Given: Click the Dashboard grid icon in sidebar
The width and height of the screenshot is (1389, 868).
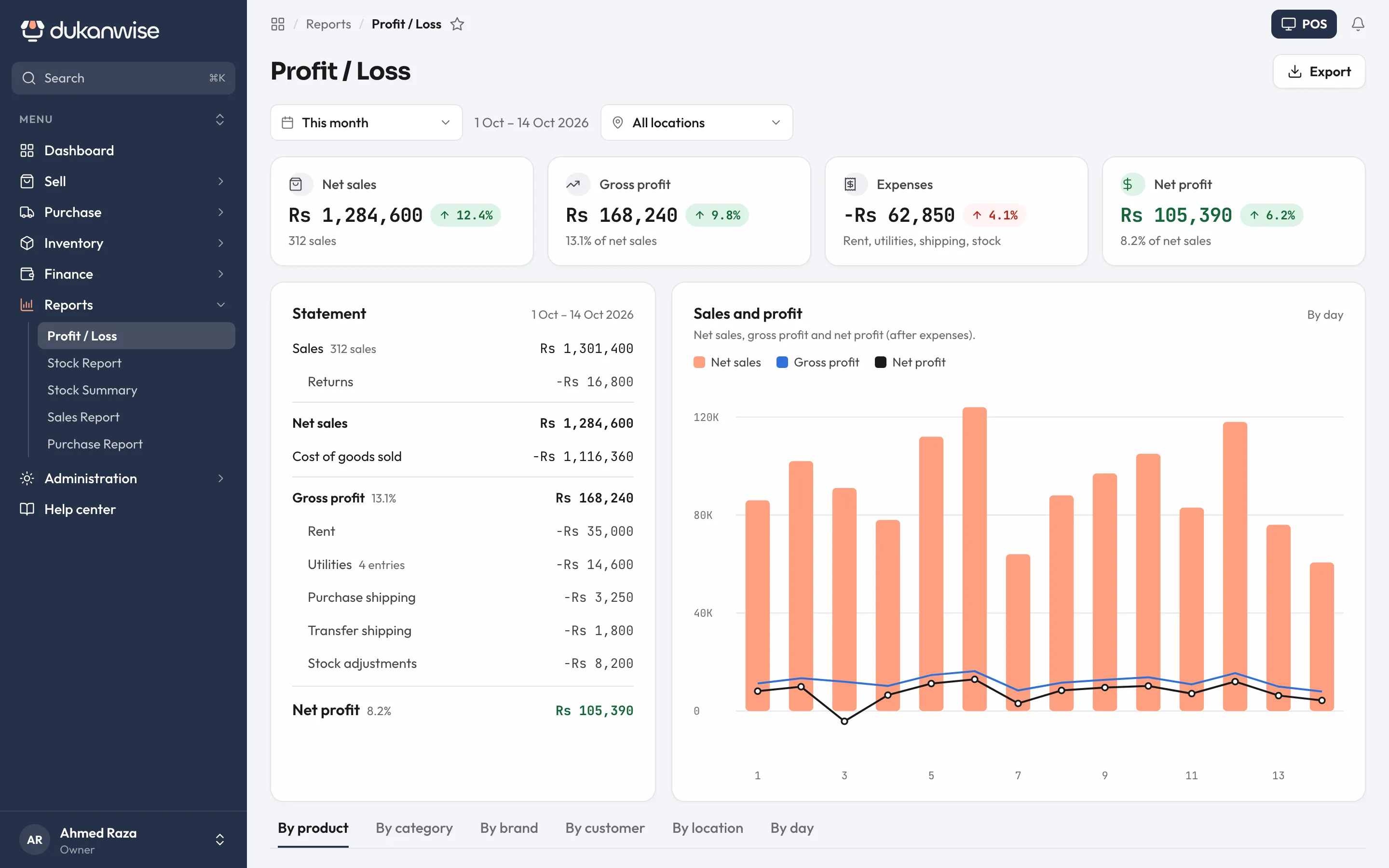Looking at the screenshot, I should tap(27, 150).
